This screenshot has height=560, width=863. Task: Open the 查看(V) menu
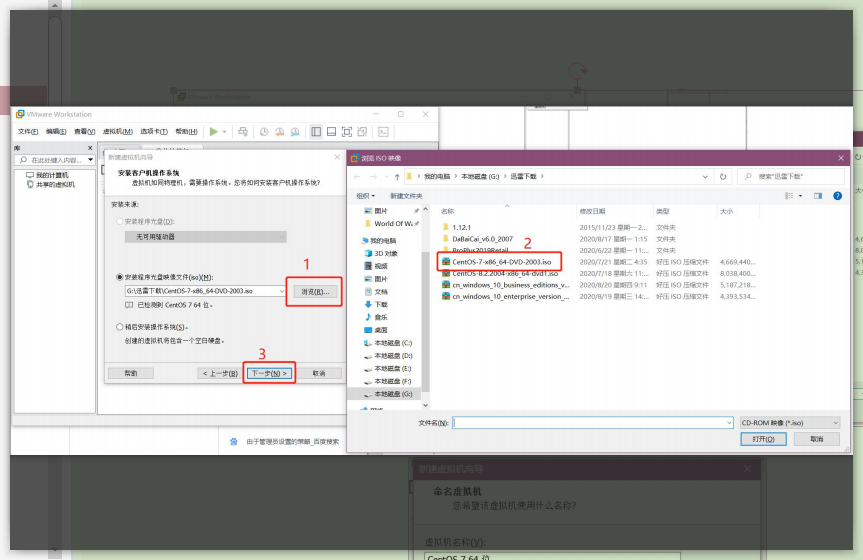84,132
